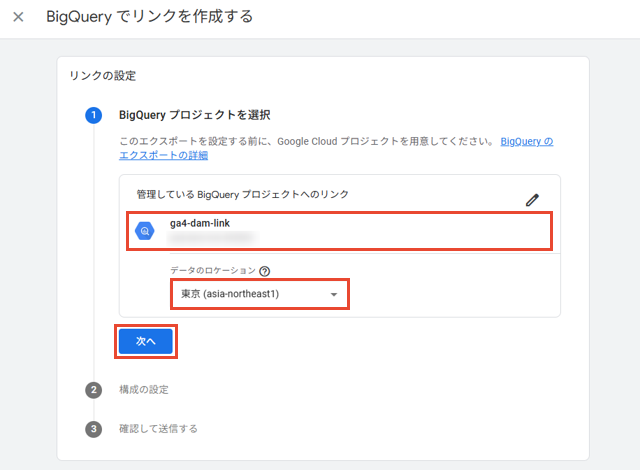Expand the 構成の設定 step
This screenshot has width=640, height=470.
pos(144,390)
